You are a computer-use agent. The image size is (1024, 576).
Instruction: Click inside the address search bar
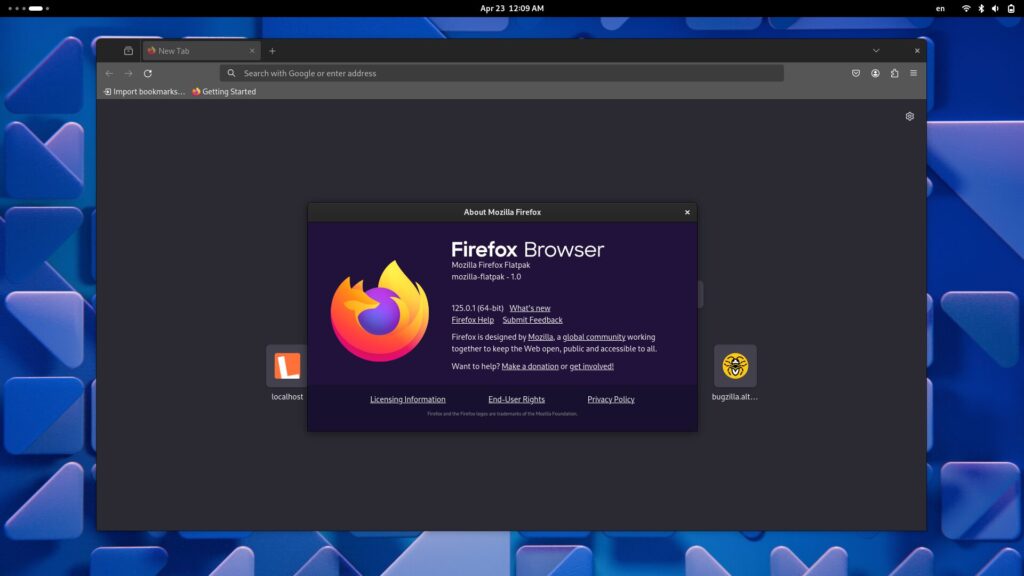[500, 73]
